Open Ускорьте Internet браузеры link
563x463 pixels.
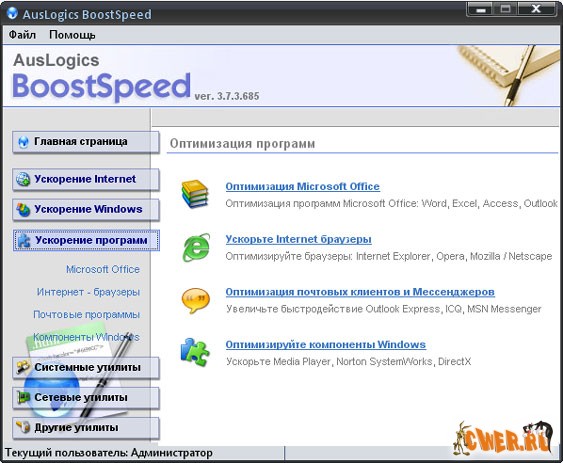(298, 239)
